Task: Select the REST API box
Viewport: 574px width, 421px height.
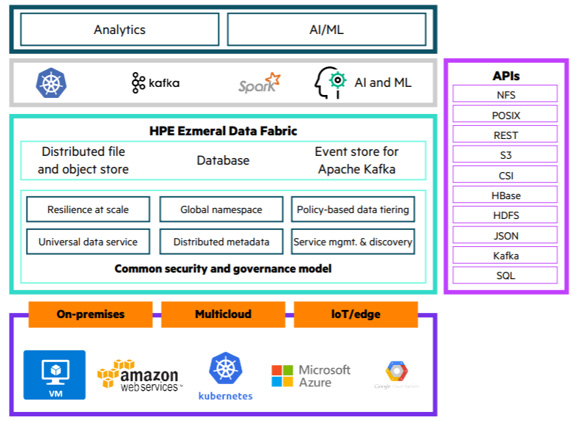Action: (x=505, y=134)
